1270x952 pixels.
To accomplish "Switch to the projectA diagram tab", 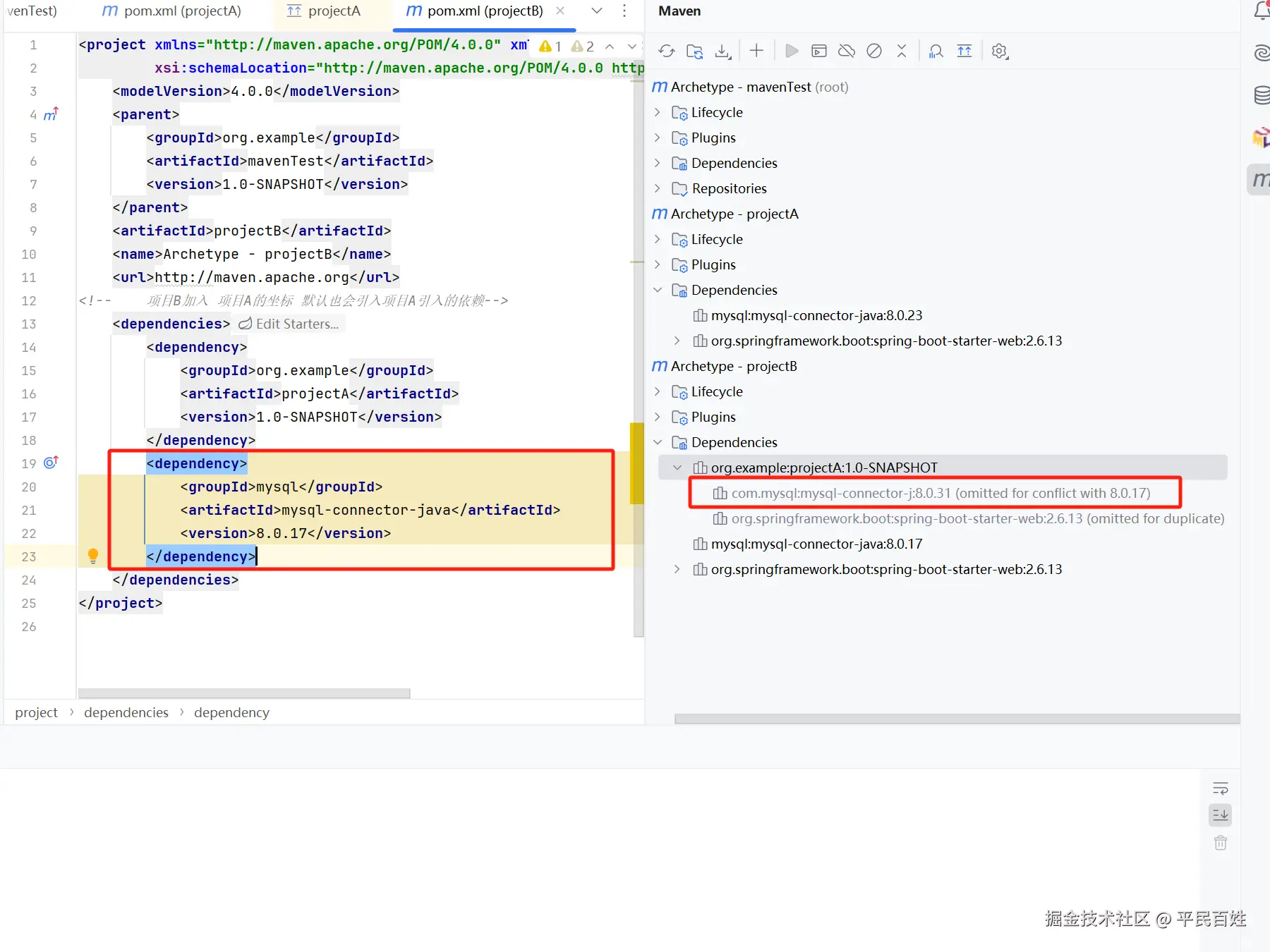I will 325,11.
